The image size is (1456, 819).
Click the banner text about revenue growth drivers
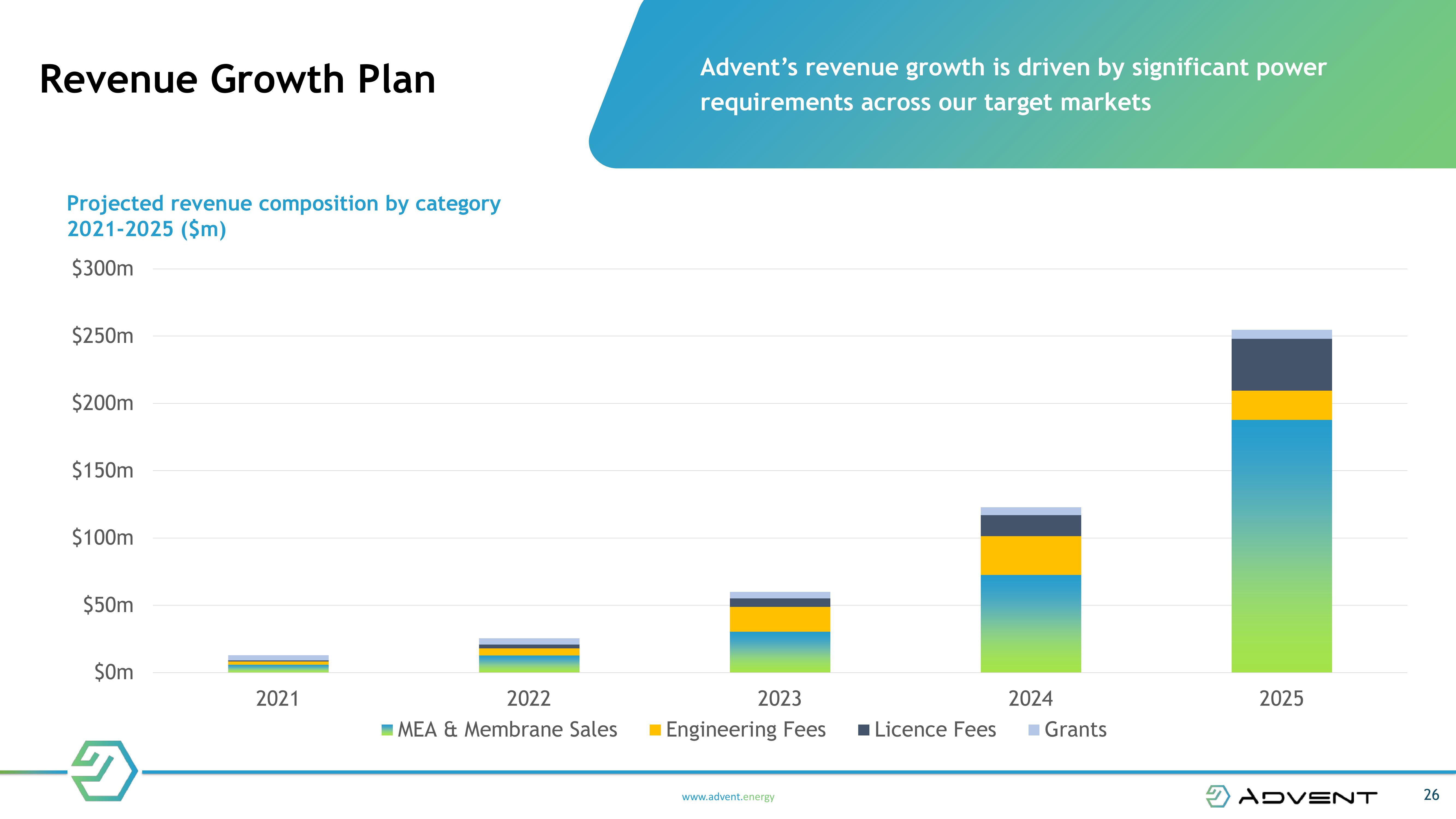(1013, 85)
